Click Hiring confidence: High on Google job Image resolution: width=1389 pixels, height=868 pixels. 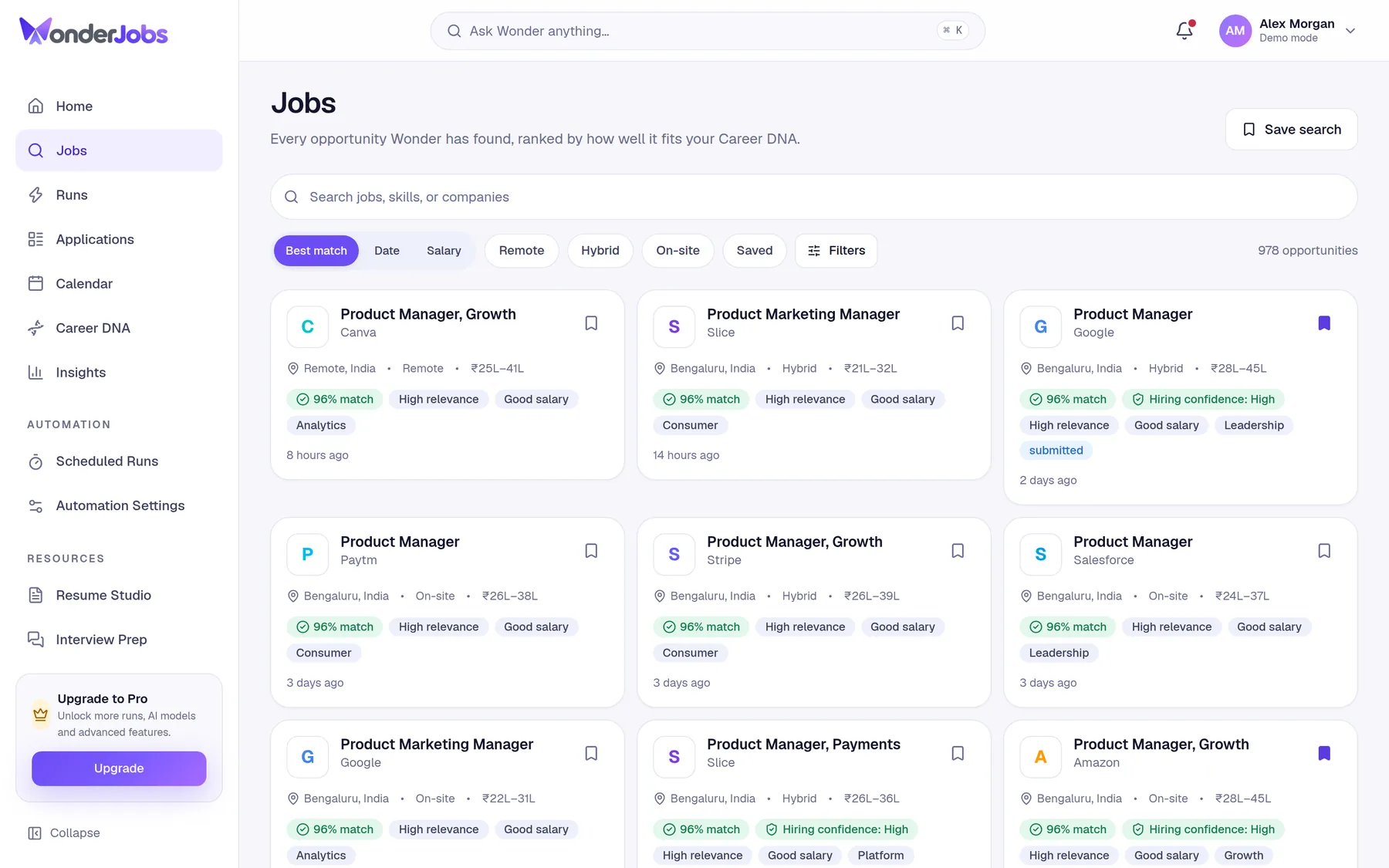point(1203,400)
